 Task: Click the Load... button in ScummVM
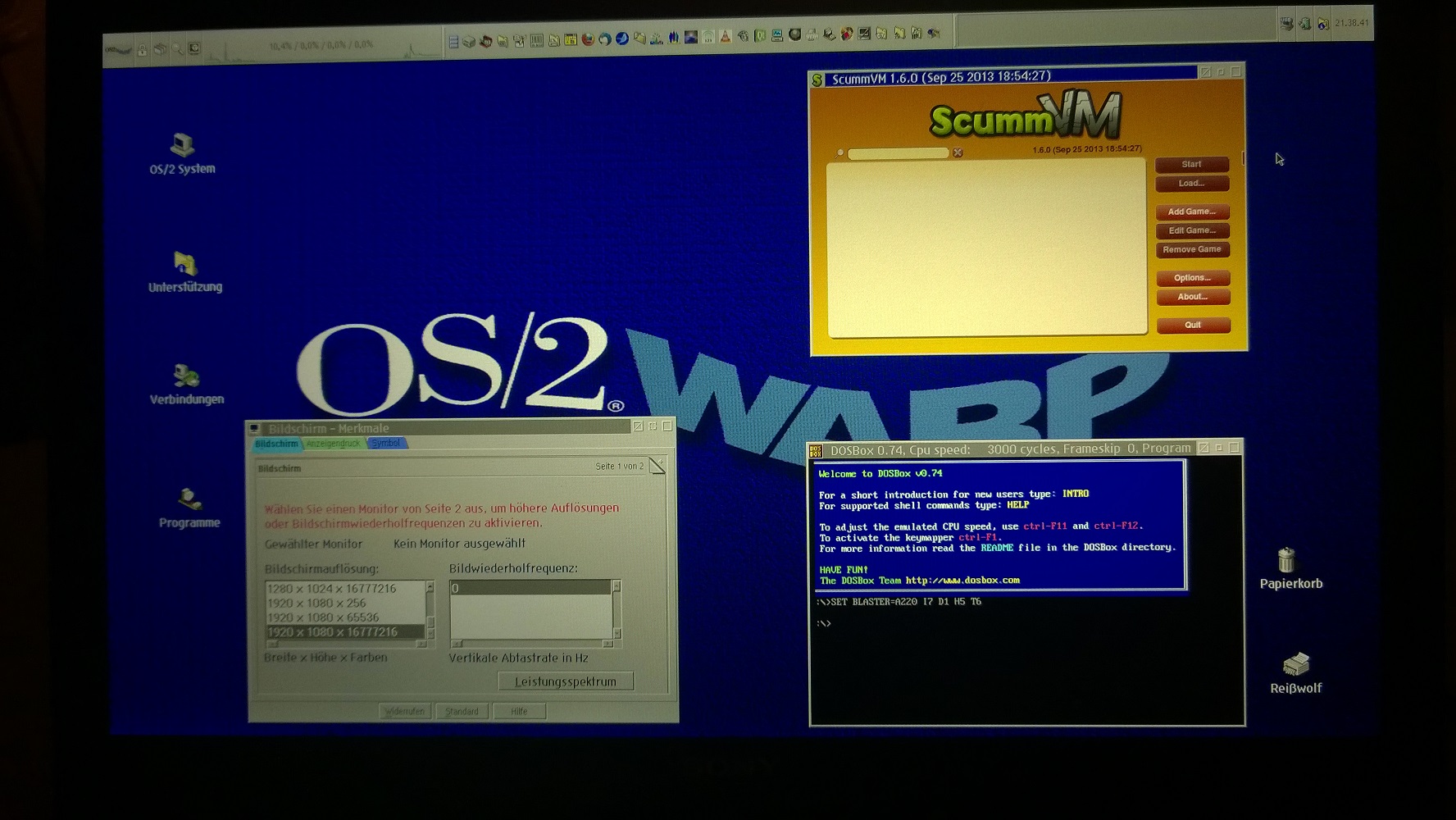pyautogui.click(x=1192, y=183)
